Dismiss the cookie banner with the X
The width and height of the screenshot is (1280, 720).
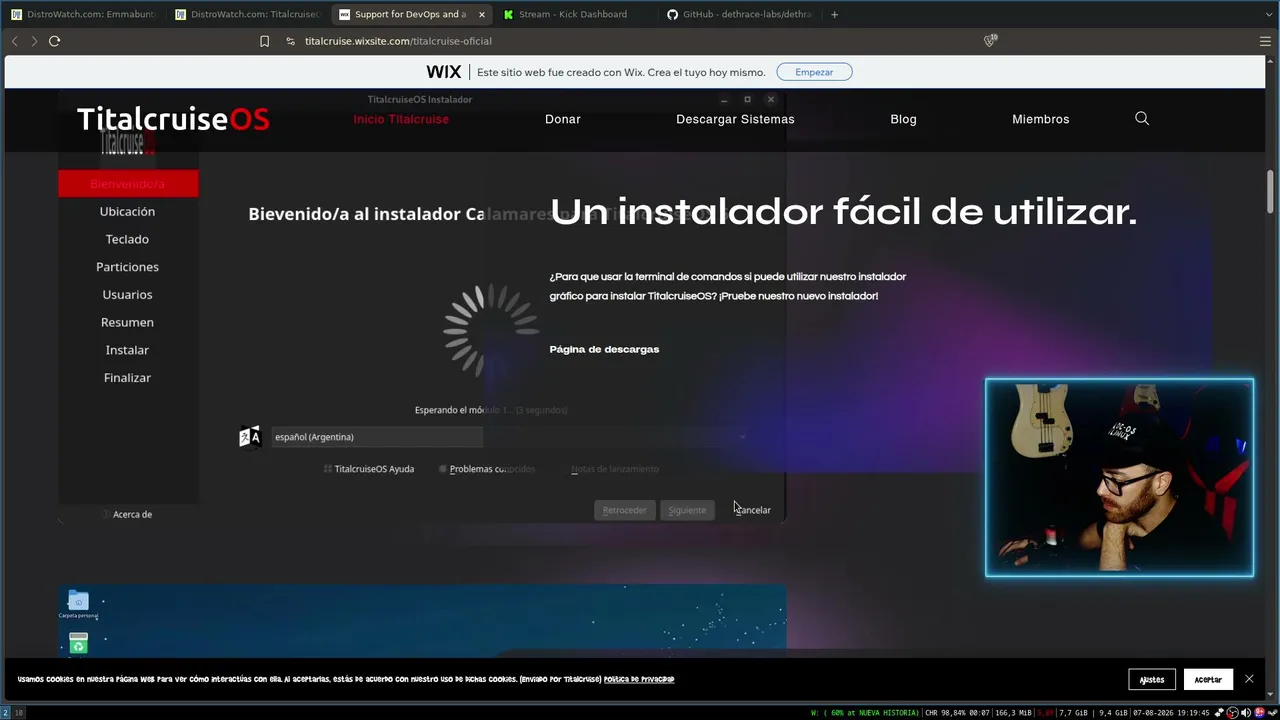tap(1249, 679)
